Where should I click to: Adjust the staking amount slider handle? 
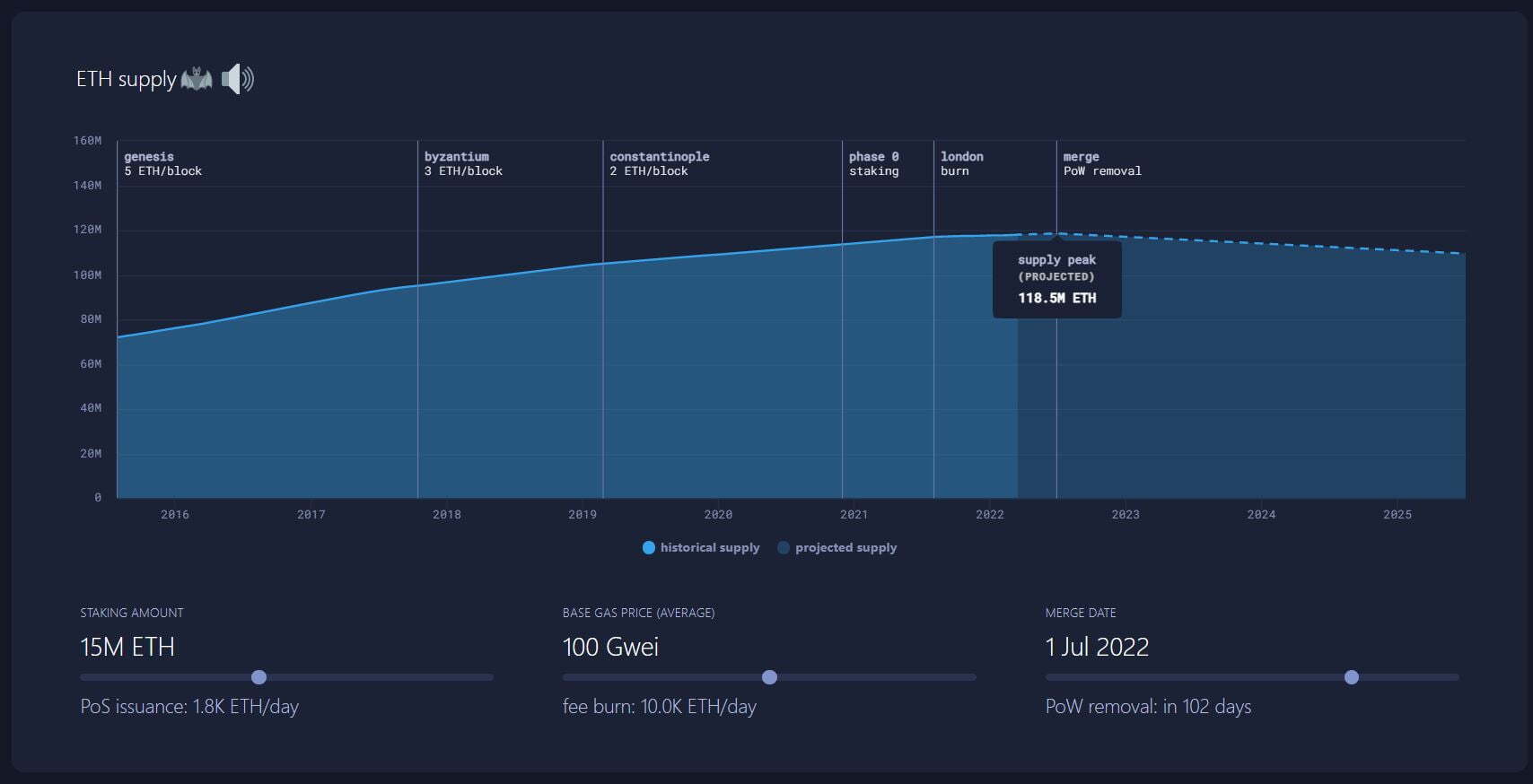259,677
